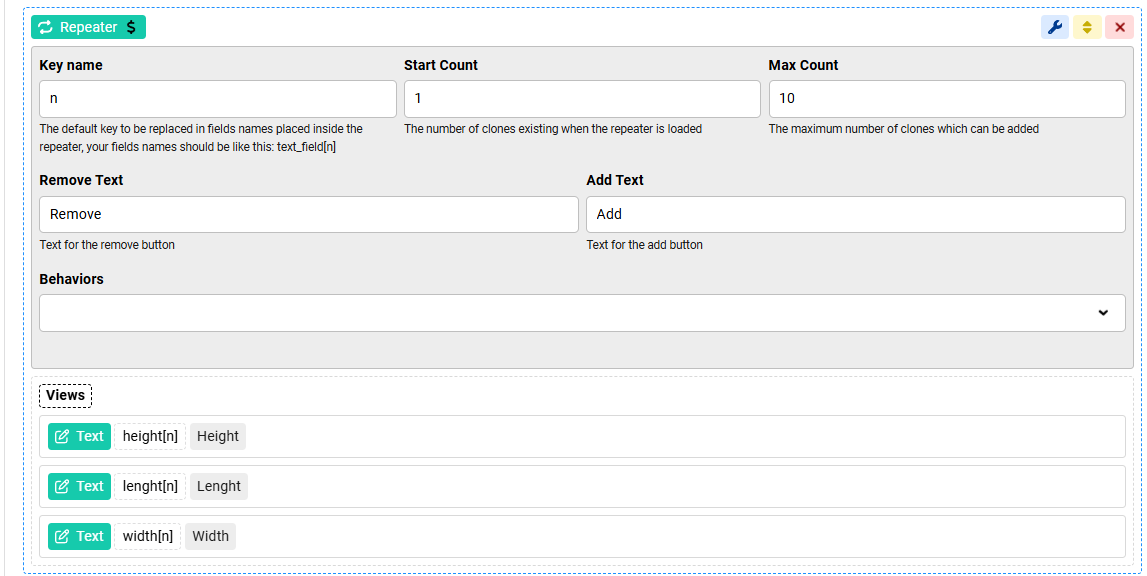Click the width[n] field name tag
The height and width of the screenshot is (576, 1147).
click(148, 536)
